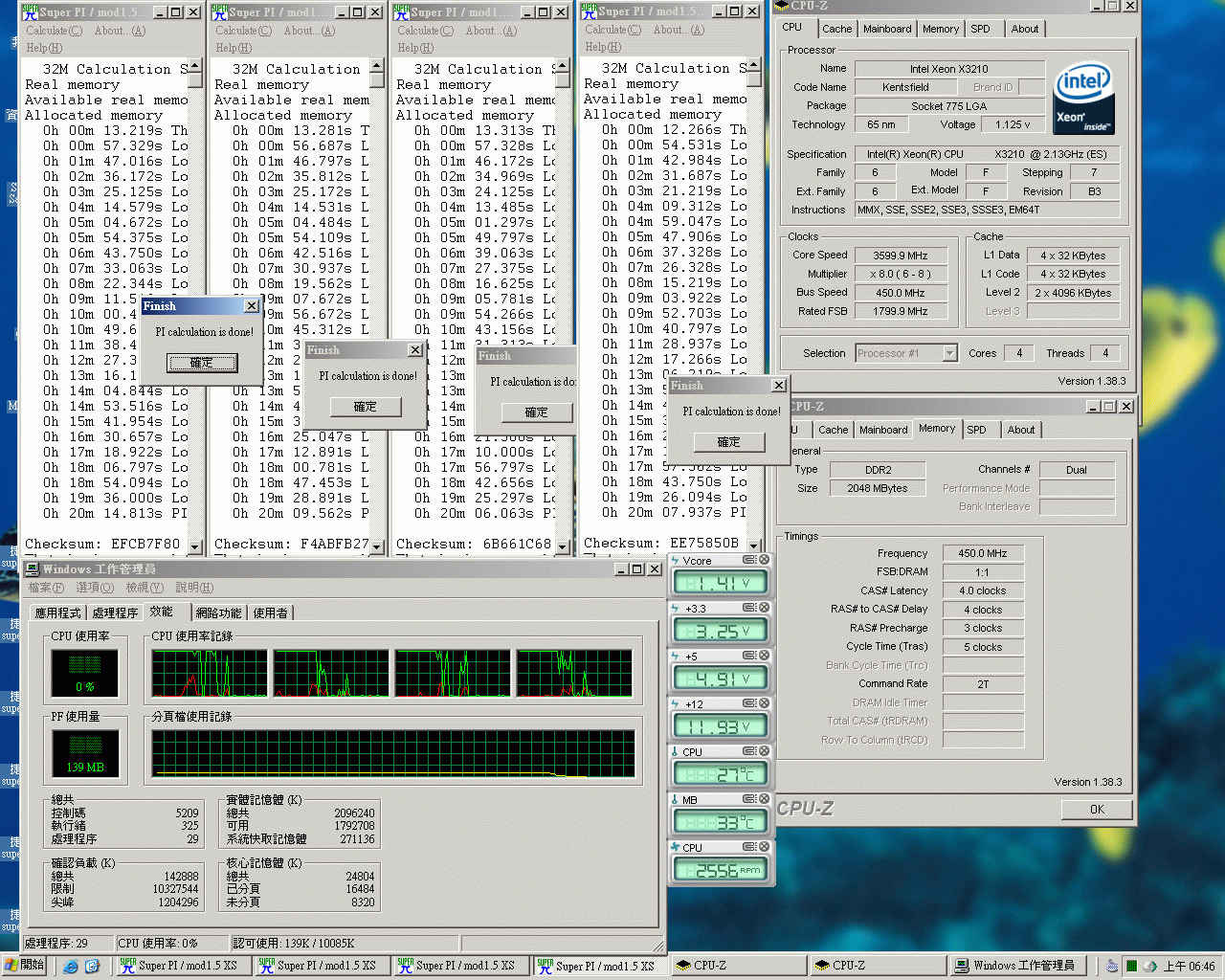Open Mainboard tab in the upper CPU-Z window
The image size is (1225, 980).
[x=887, y=29]
